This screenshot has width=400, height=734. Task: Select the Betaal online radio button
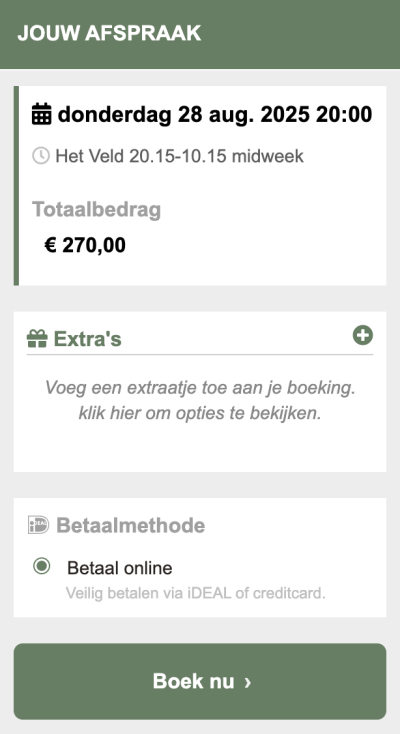click(x=42, y=566)
